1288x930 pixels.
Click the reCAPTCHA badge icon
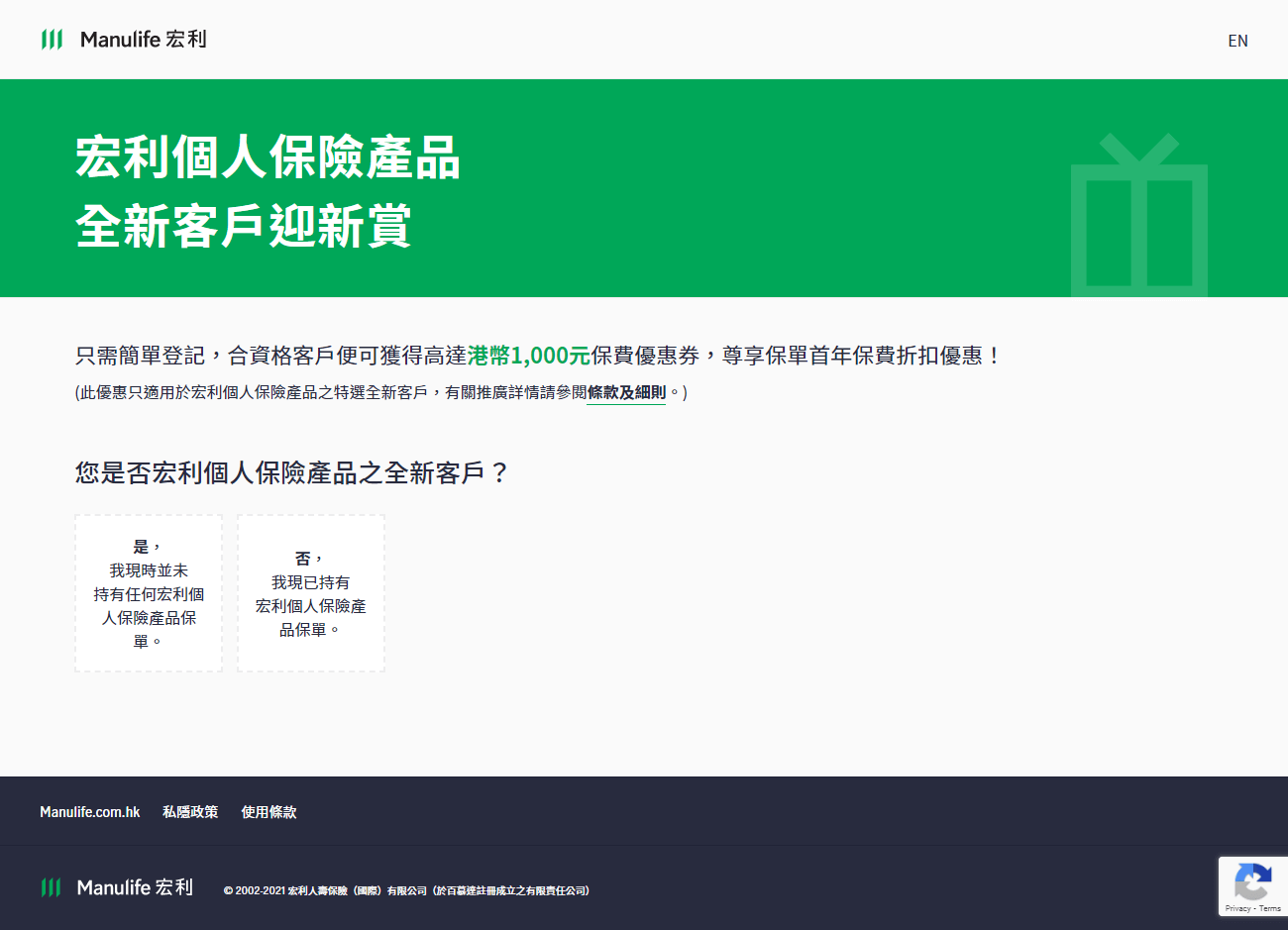click(1252, 880)
